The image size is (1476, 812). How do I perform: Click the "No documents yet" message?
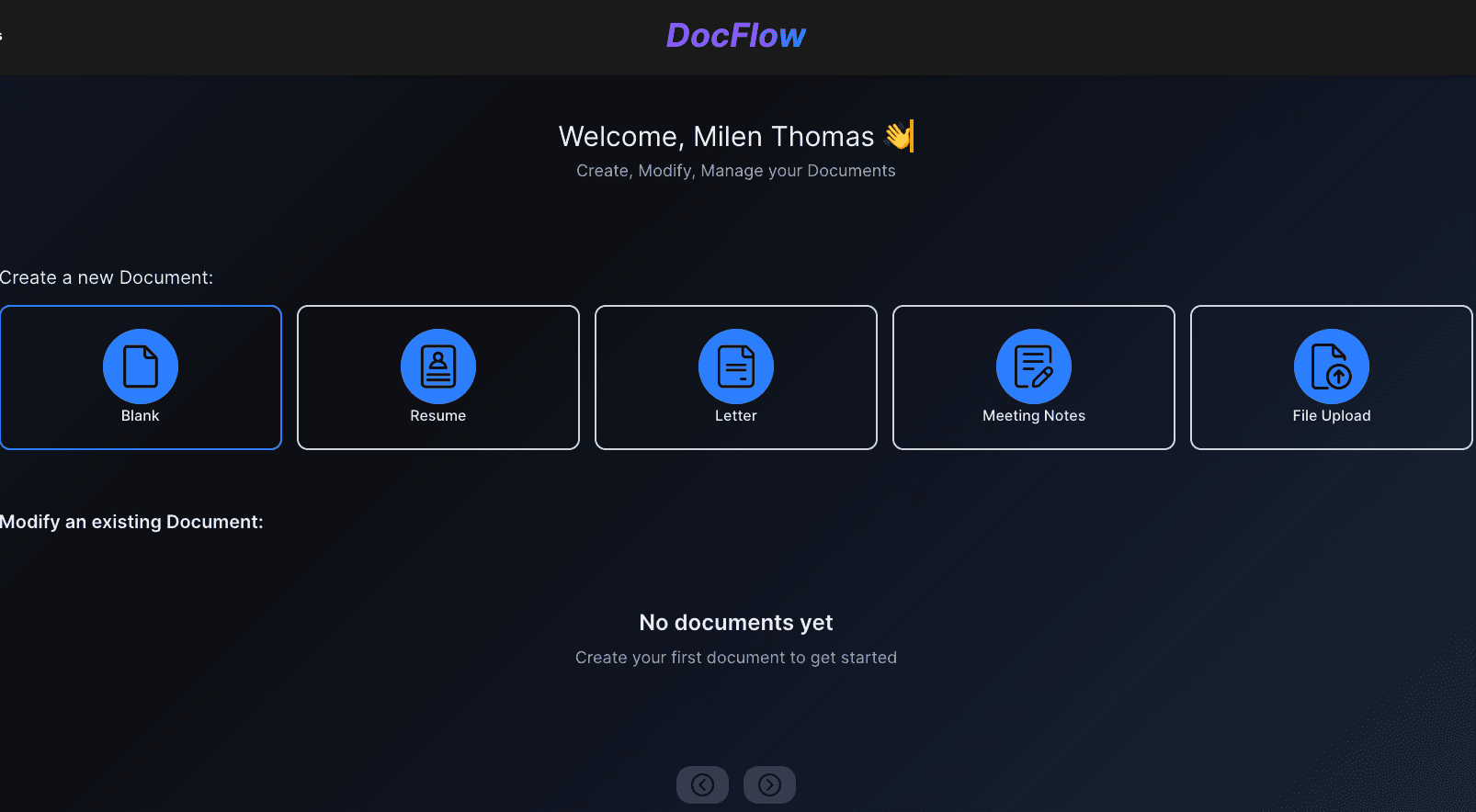click(x=736, y=623)
